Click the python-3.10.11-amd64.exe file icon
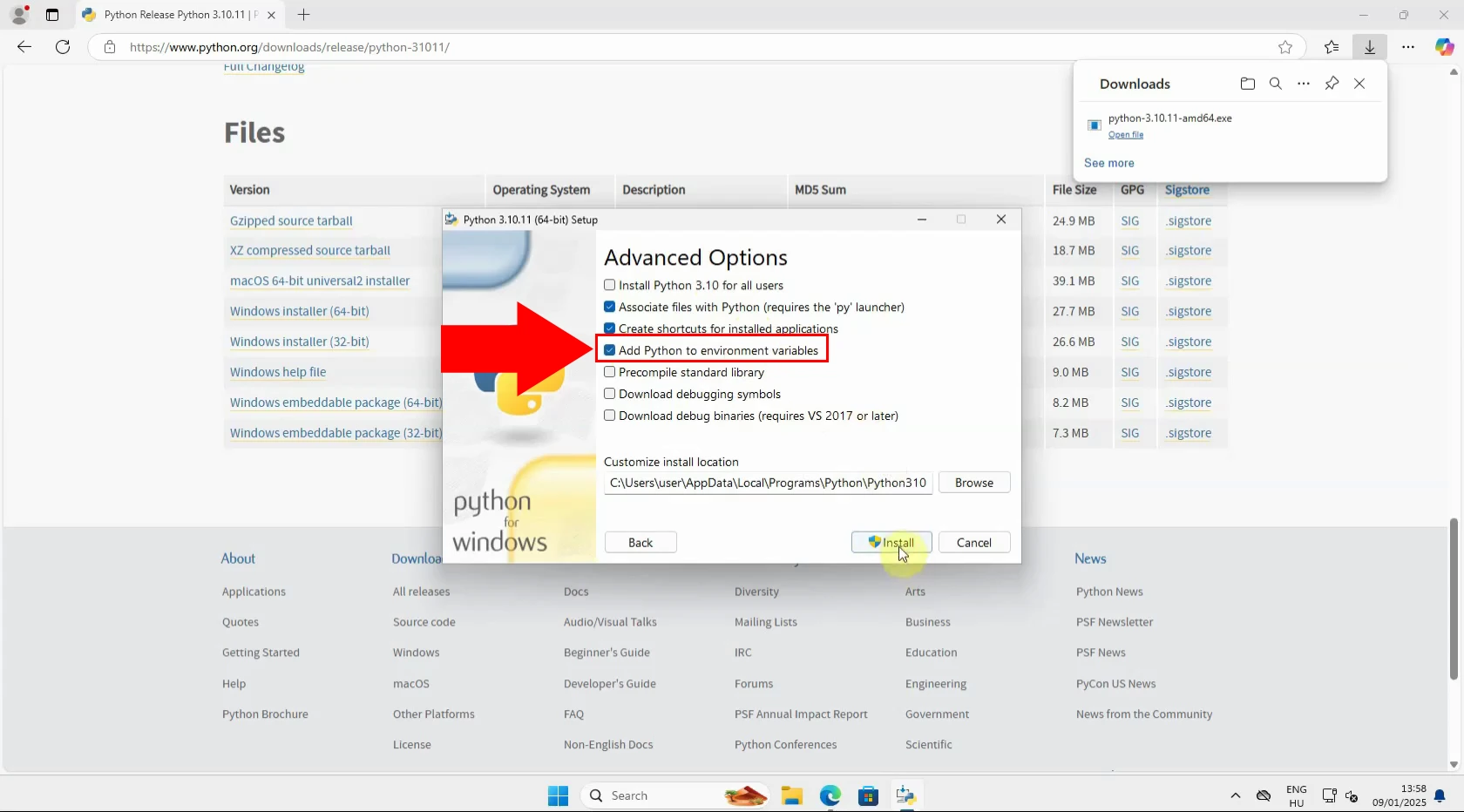Viewport: 1464px width, 812px height. click(x=1095, y=125)
